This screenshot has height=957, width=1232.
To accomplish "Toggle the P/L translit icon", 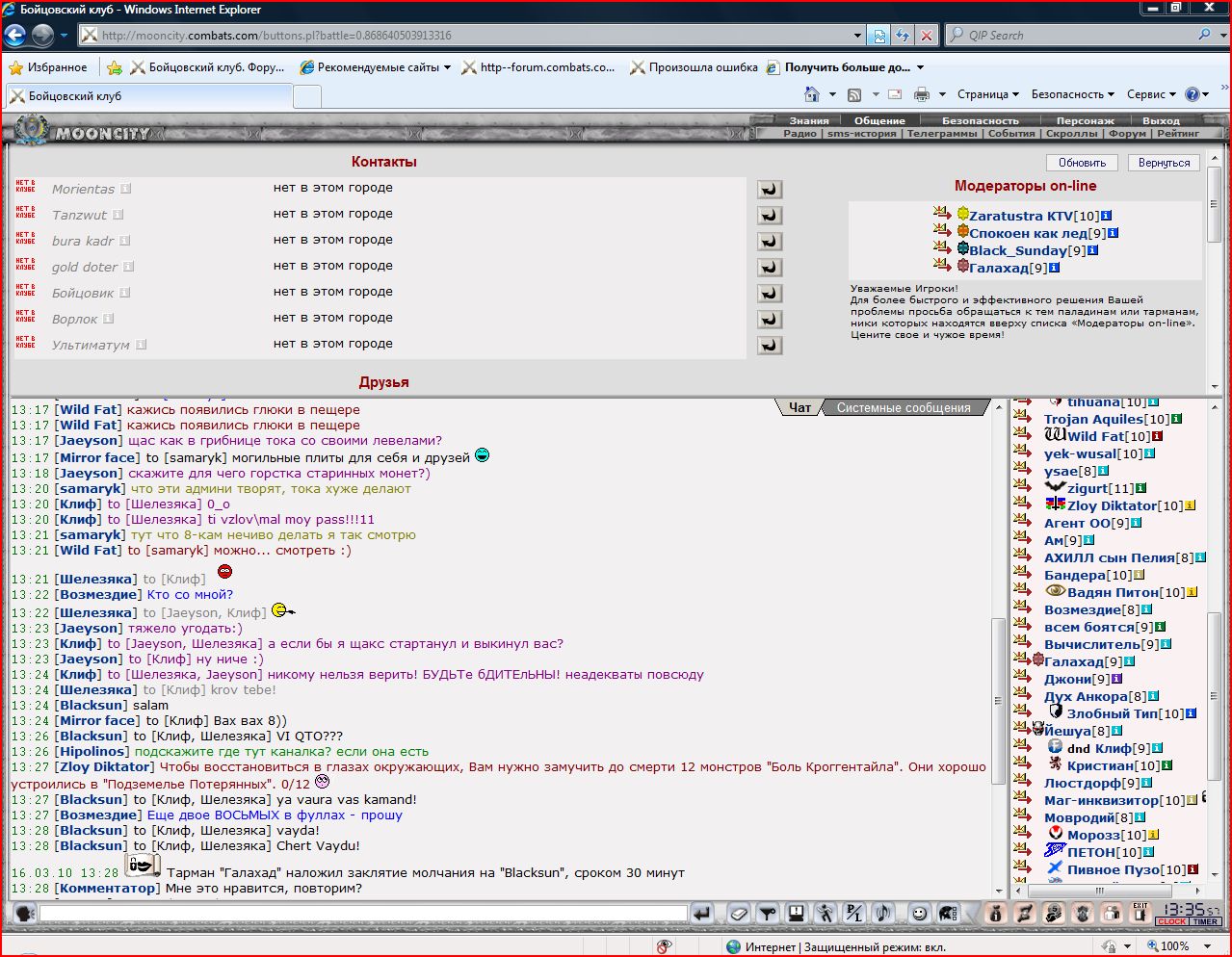I will point(853,913).
